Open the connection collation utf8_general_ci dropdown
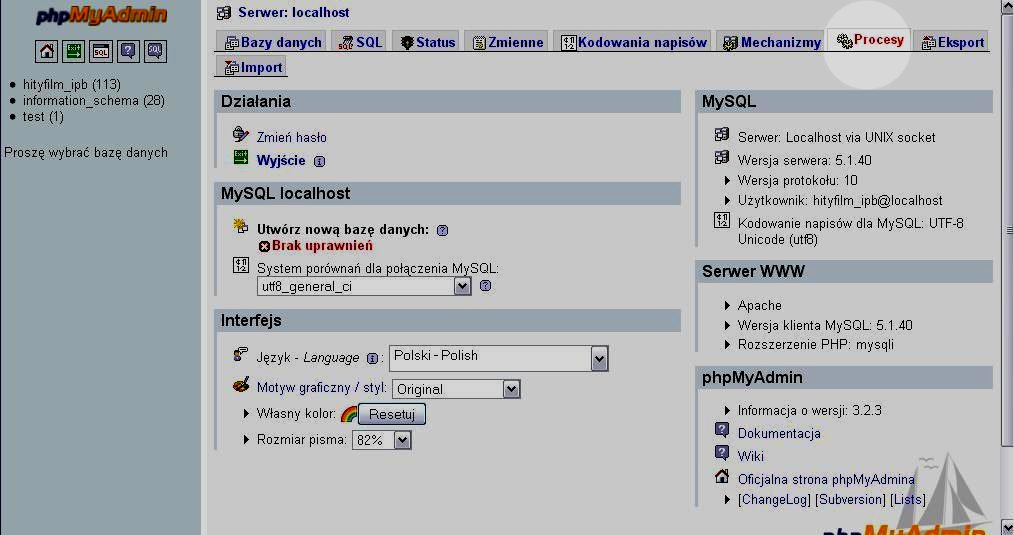 coord(364,286)
